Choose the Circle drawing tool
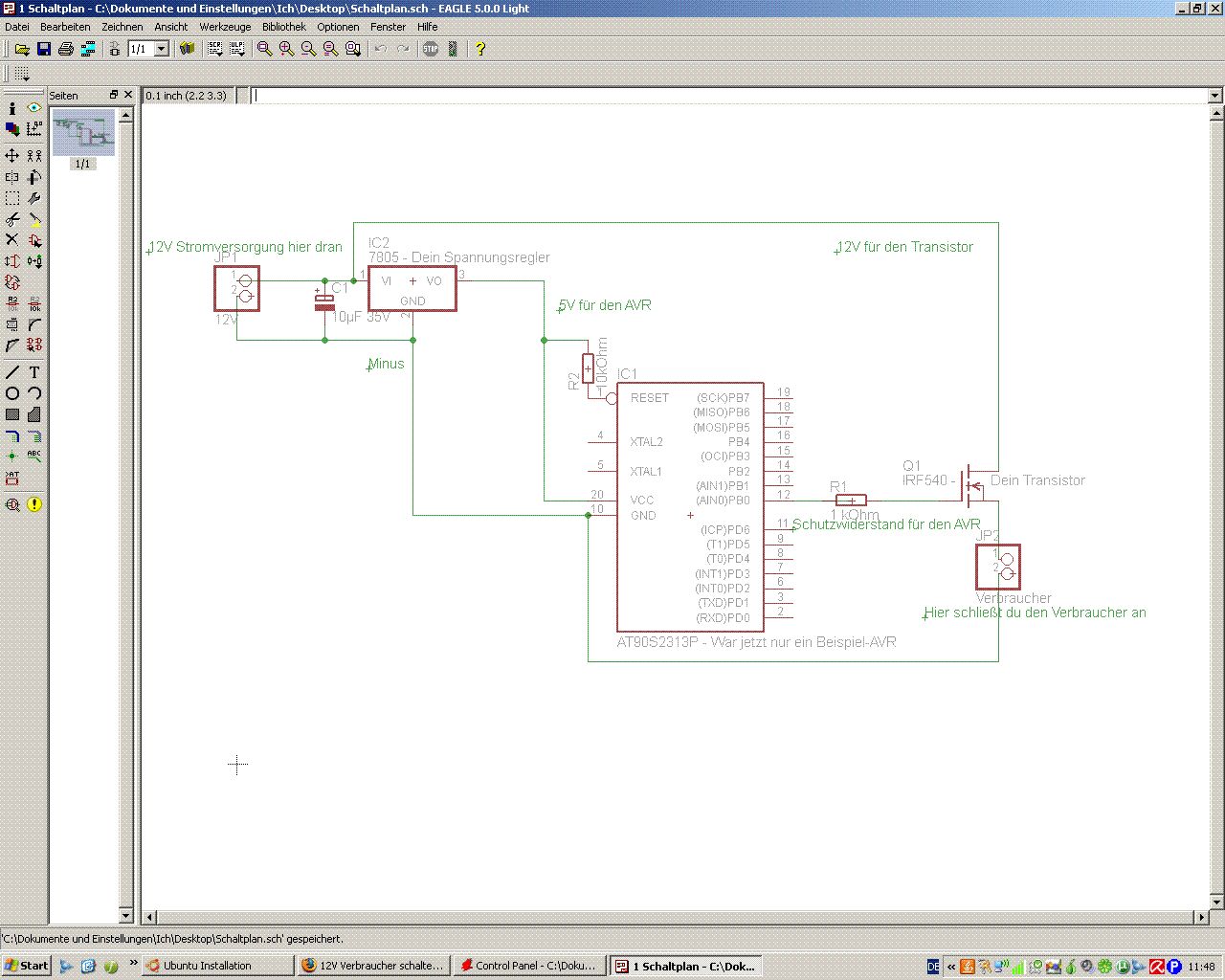This screenshot has width=1225, height=980. tap(11, 393)
